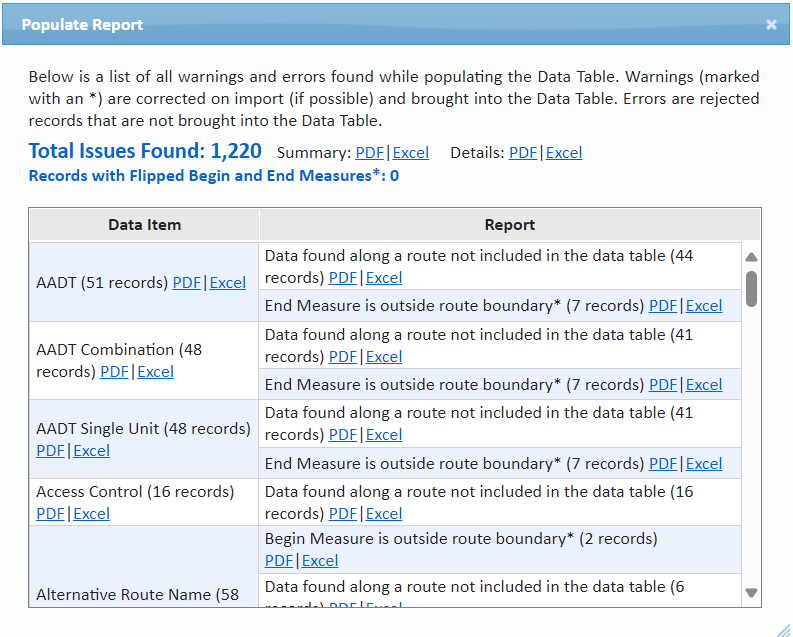Open Excel for AADT Combination records

point(156,372)
